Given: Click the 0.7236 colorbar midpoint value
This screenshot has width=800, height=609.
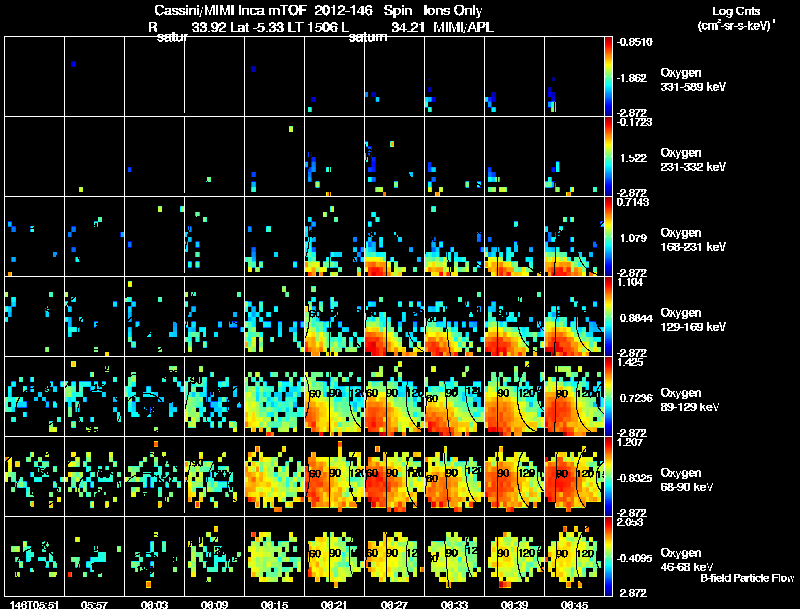Looking at the screenshot, I should (636, 398).
